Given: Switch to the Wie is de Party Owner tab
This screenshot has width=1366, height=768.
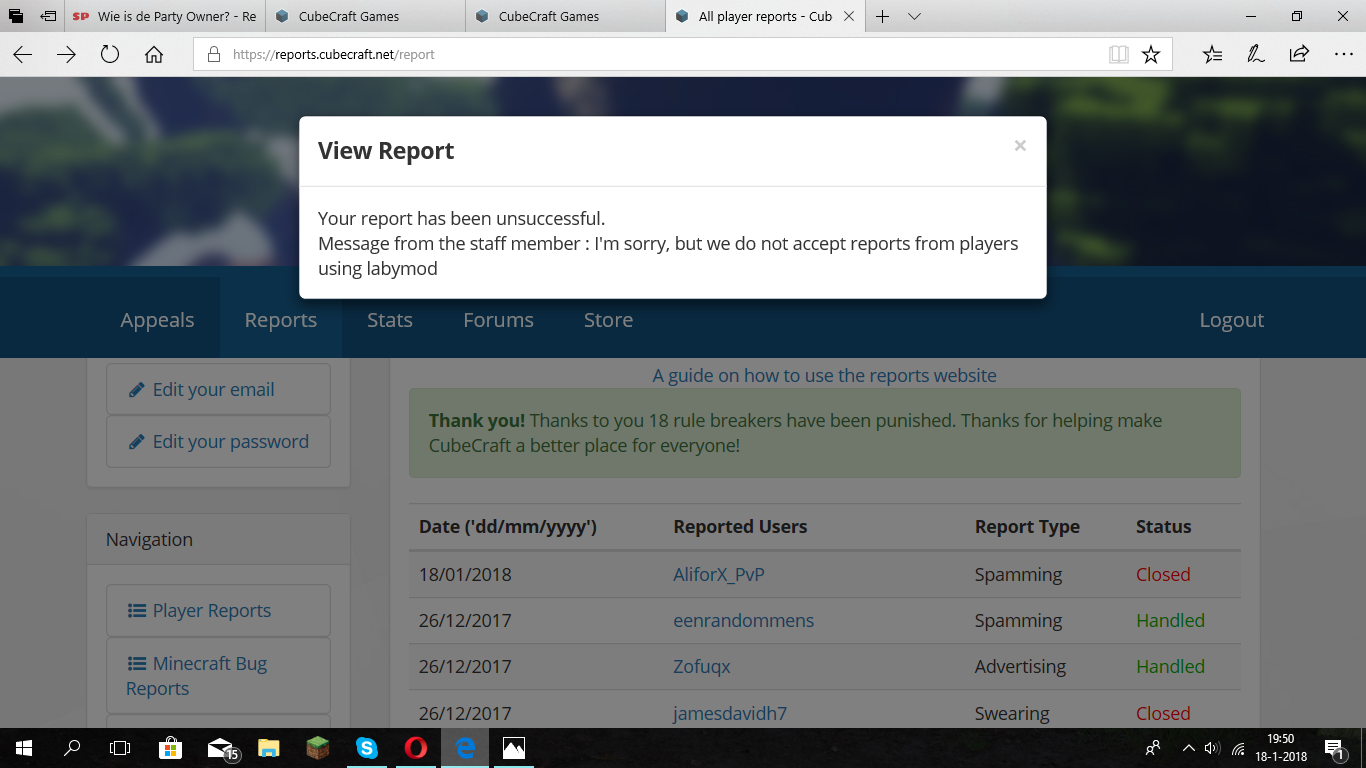Looking at the screenshot, I should click(x=165, y=16).
